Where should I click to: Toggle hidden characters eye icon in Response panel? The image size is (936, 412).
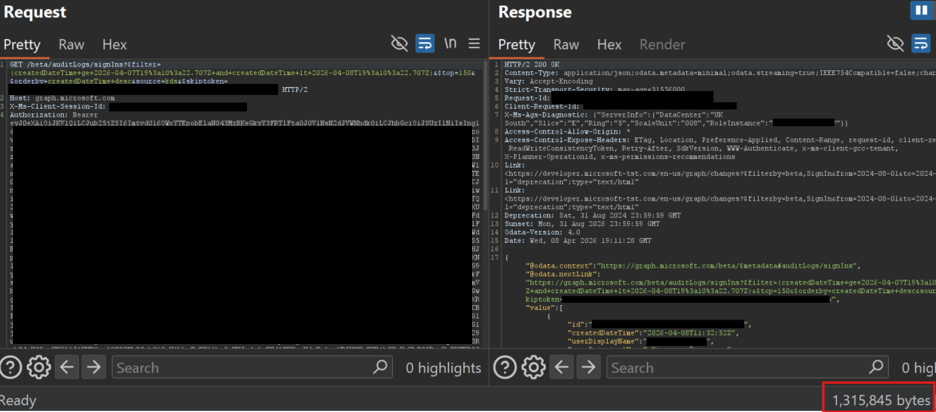tap(895, 44)
